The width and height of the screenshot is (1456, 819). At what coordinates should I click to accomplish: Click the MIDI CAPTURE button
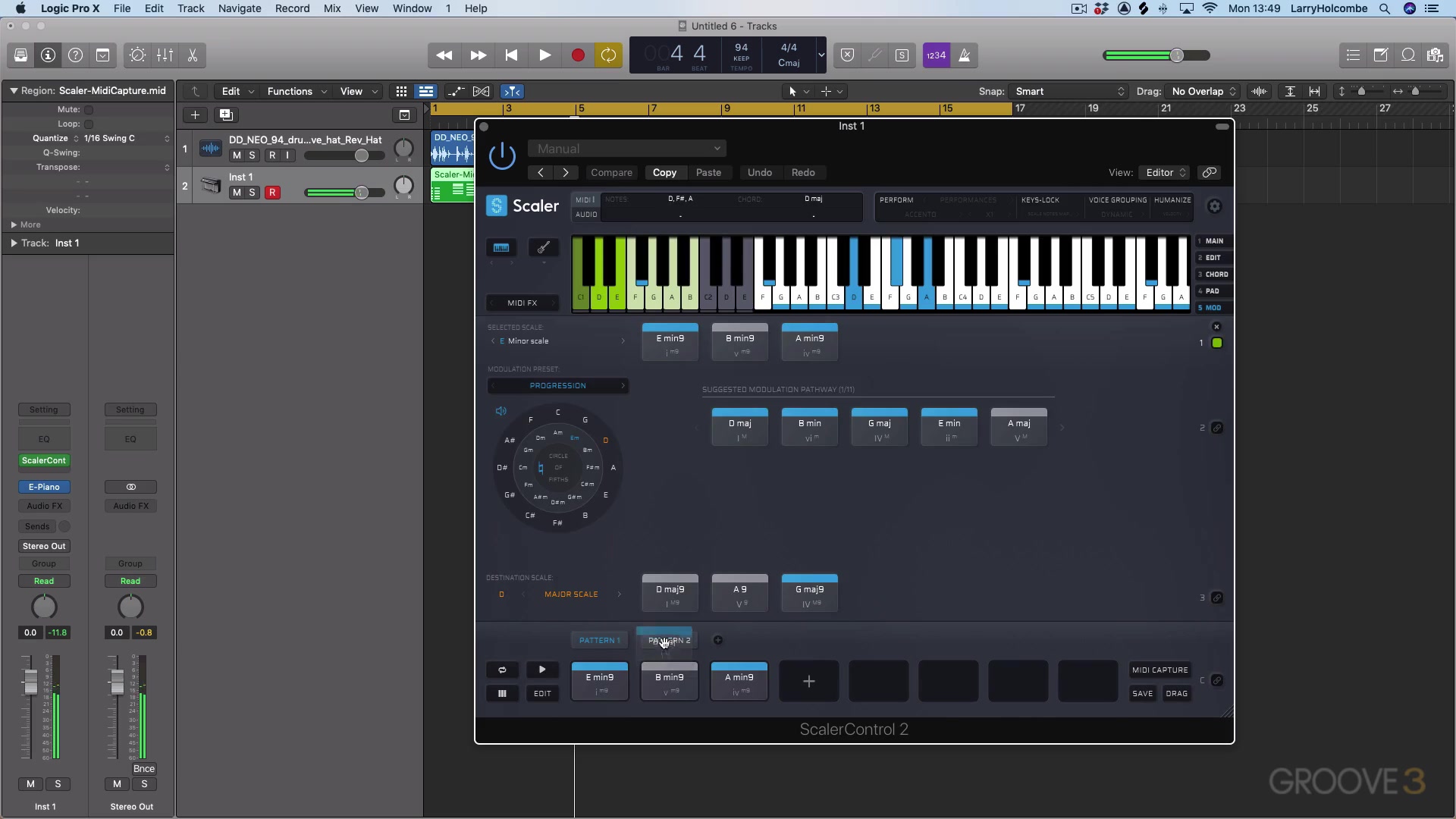click(x=1159, y=670)
